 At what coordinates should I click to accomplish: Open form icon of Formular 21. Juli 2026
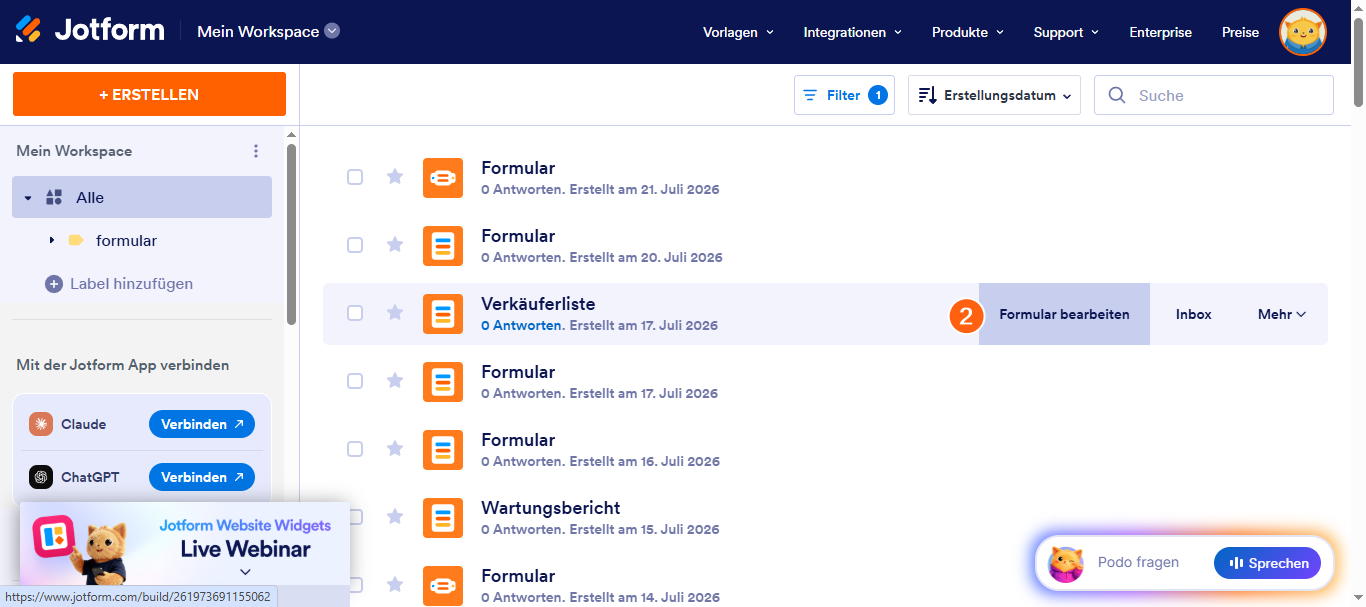tap(443, 178)
